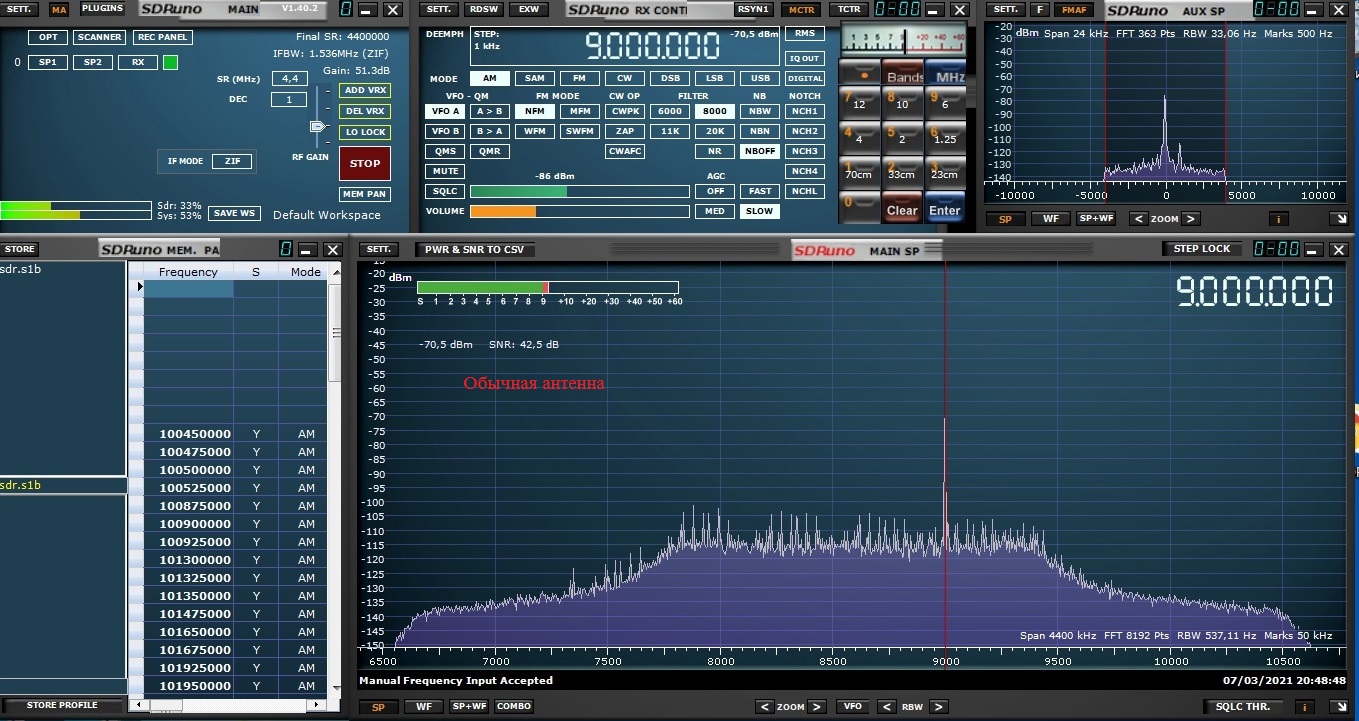1359x721 pixels.
Task: Click SAVE WS button
Action: point(234,213)
